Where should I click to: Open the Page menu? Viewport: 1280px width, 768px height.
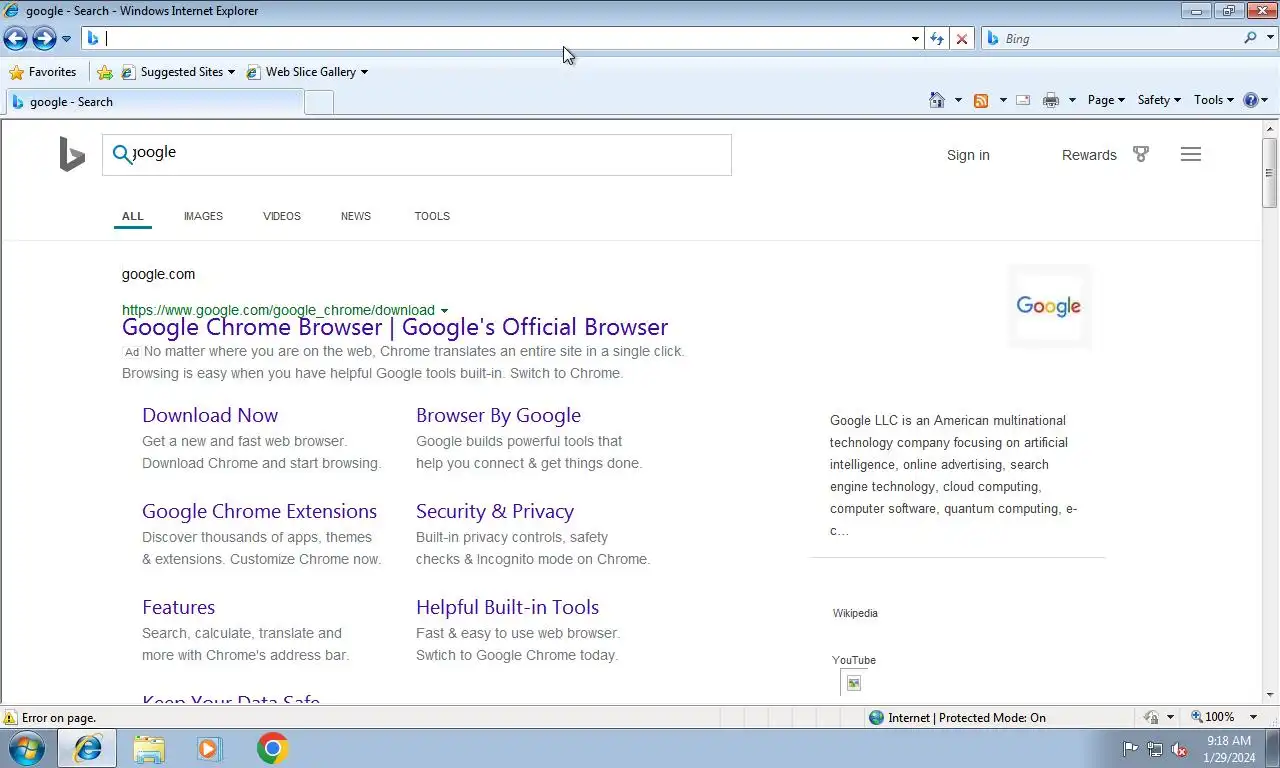[x=1106, y=100]
